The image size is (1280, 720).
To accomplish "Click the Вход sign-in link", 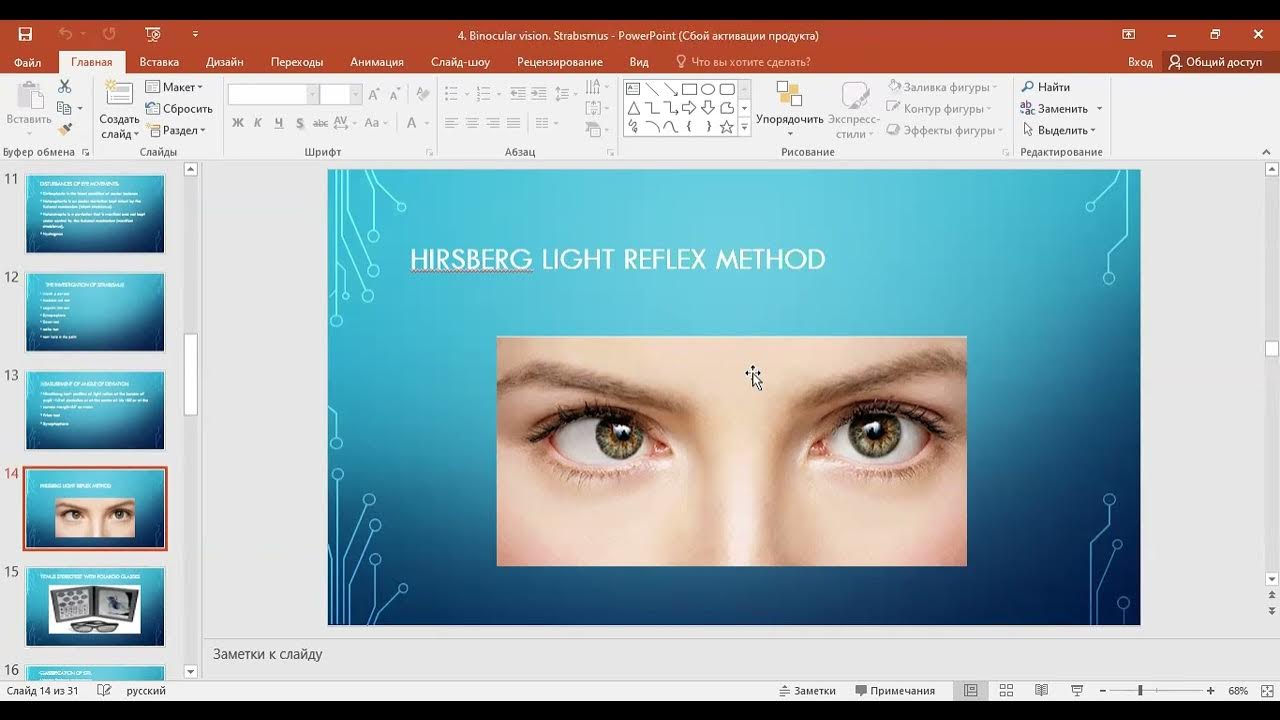I will (1140, 62).
